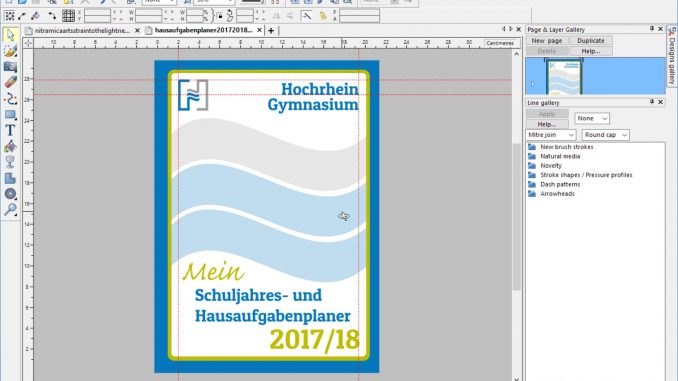Image resolution: width=678 pixels, height=381 pixels.
Task: Close the nitramicaarts document tab
Action: click(137, 30)
